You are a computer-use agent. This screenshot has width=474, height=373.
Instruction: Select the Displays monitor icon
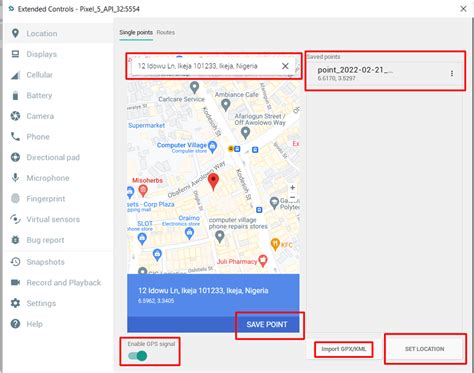tap(15, 54)
